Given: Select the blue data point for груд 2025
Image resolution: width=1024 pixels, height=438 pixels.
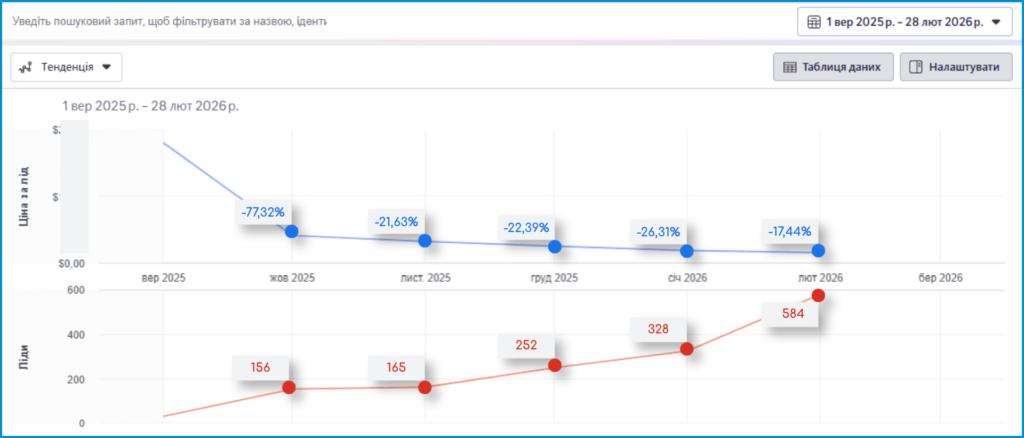Looking at the screenshot, I should [555, 246].
